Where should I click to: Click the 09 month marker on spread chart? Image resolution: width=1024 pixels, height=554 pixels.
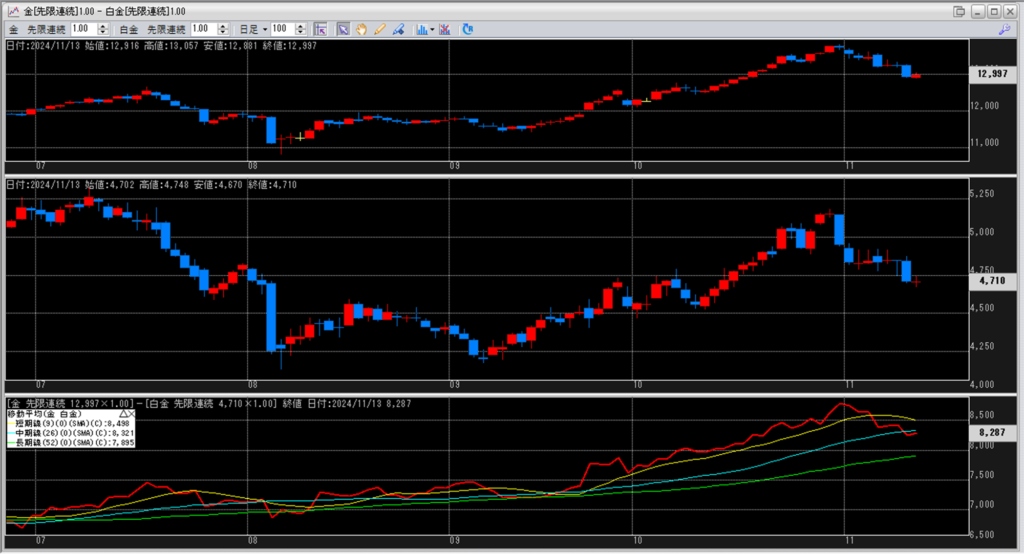coord(455,540)
